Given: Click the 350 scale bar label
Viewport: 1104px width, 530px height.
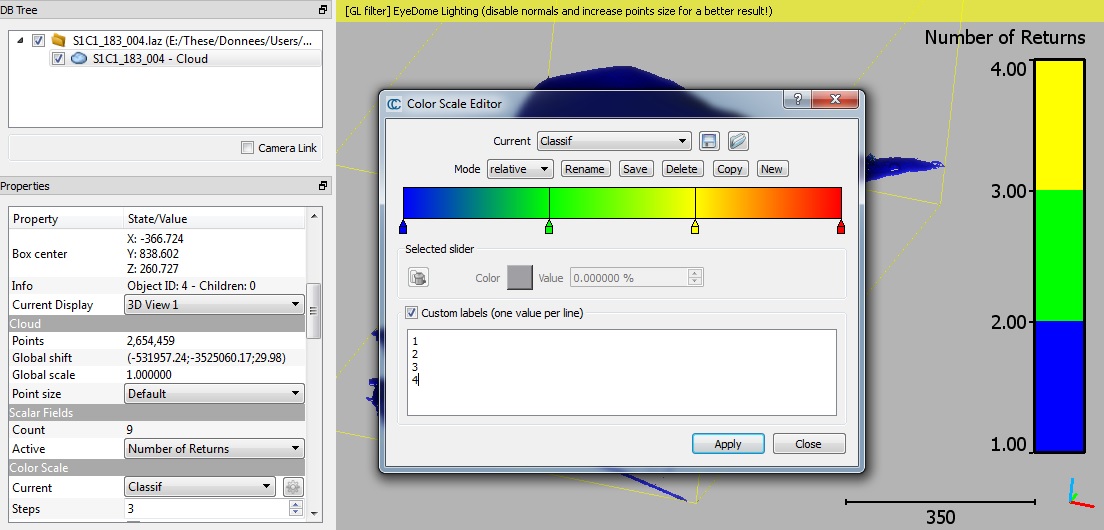Looking at the screenshot, I should click(940, 517).
